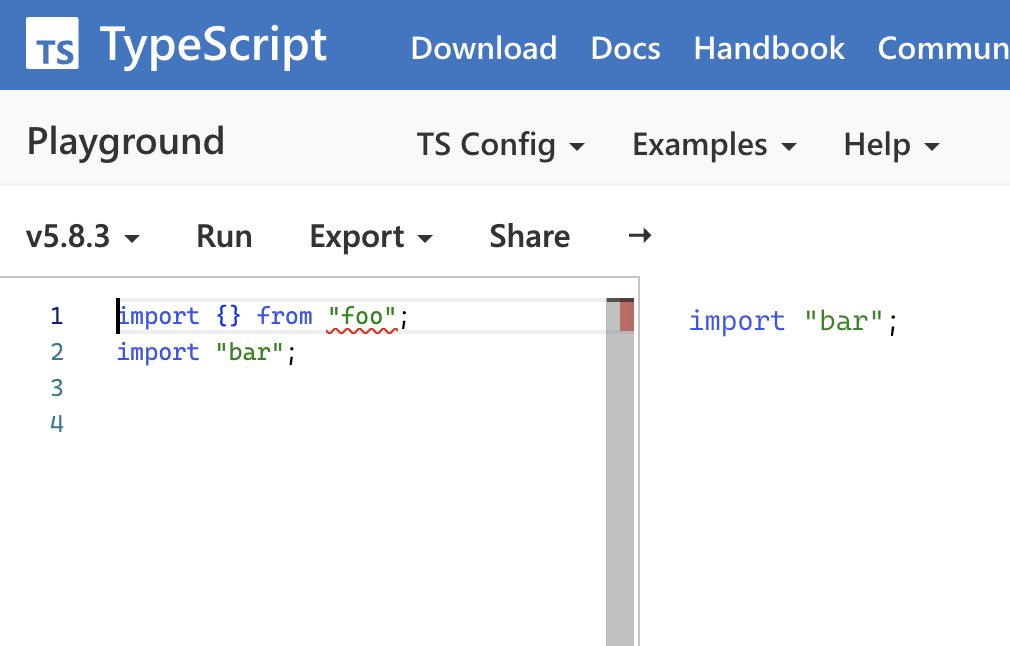Click the "bar" string on editor line 2

[x=249, y=352]
